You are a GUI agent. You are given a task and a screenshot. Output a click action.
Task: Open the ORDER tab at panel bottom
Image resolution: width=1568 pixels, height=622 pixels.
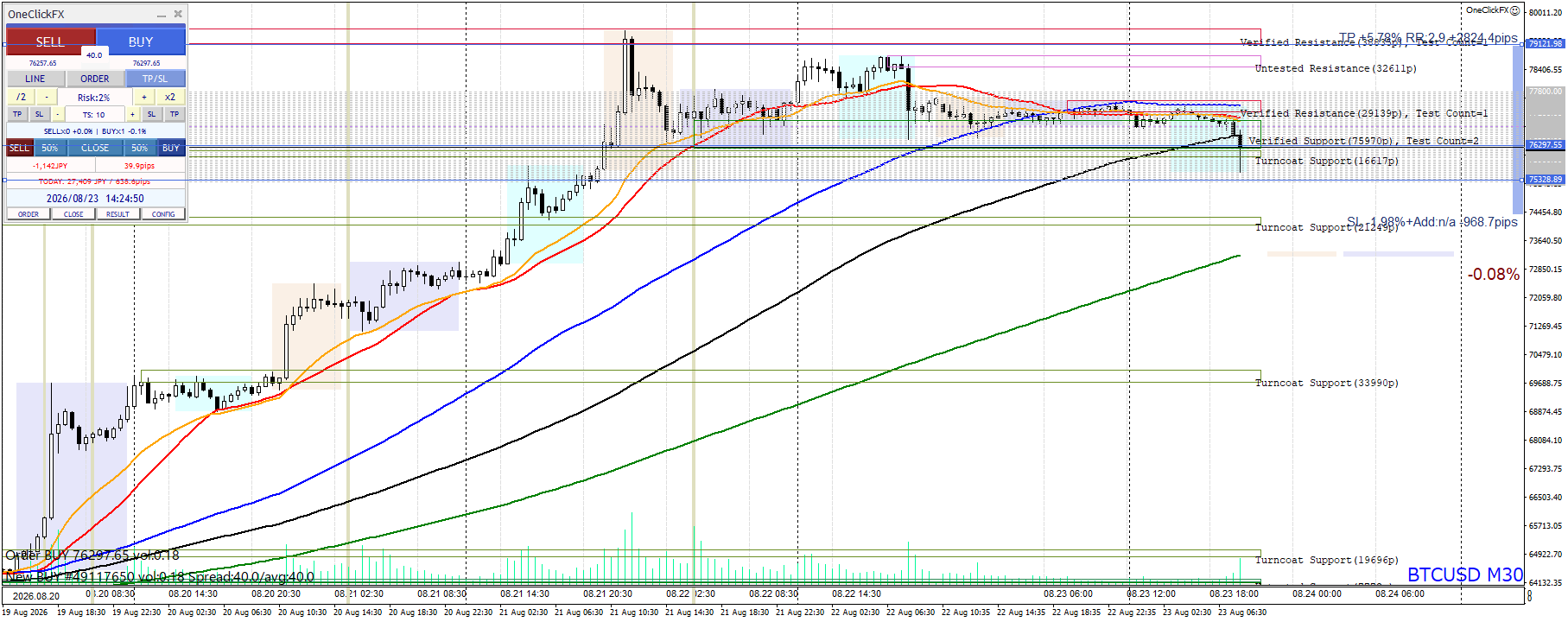click(x=29, y=214)
